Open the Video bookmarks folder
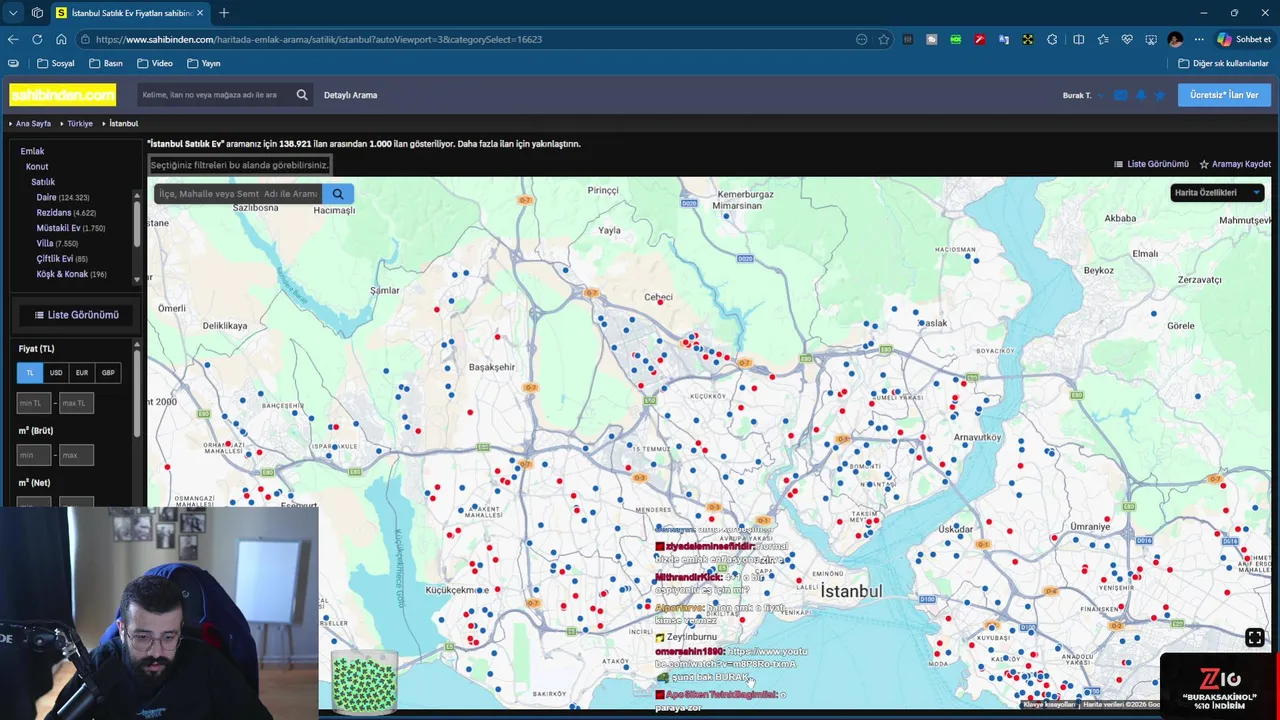The width and height of the screenshot is (1280, 720). pos(155,63)
